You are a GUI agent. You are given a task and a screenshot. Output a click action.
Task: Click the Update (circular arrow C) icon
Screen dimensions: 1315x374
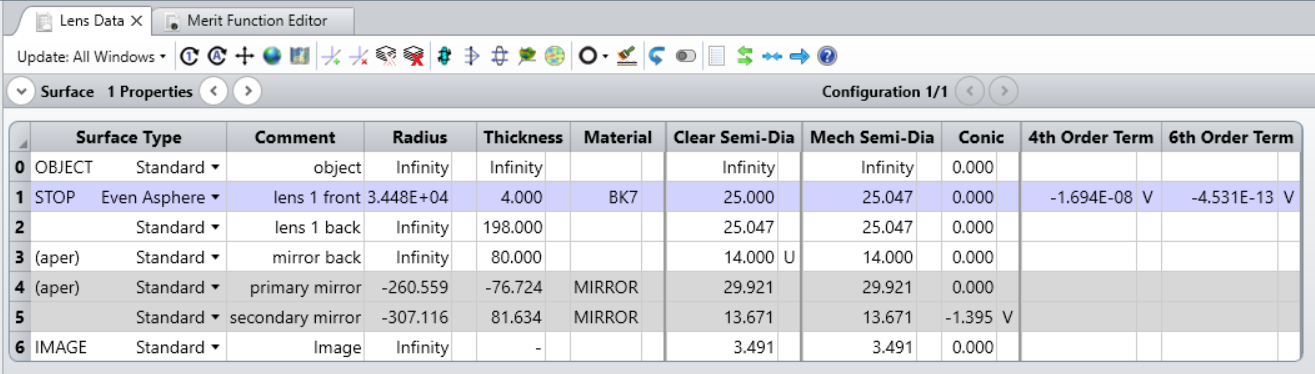(190, 57)
